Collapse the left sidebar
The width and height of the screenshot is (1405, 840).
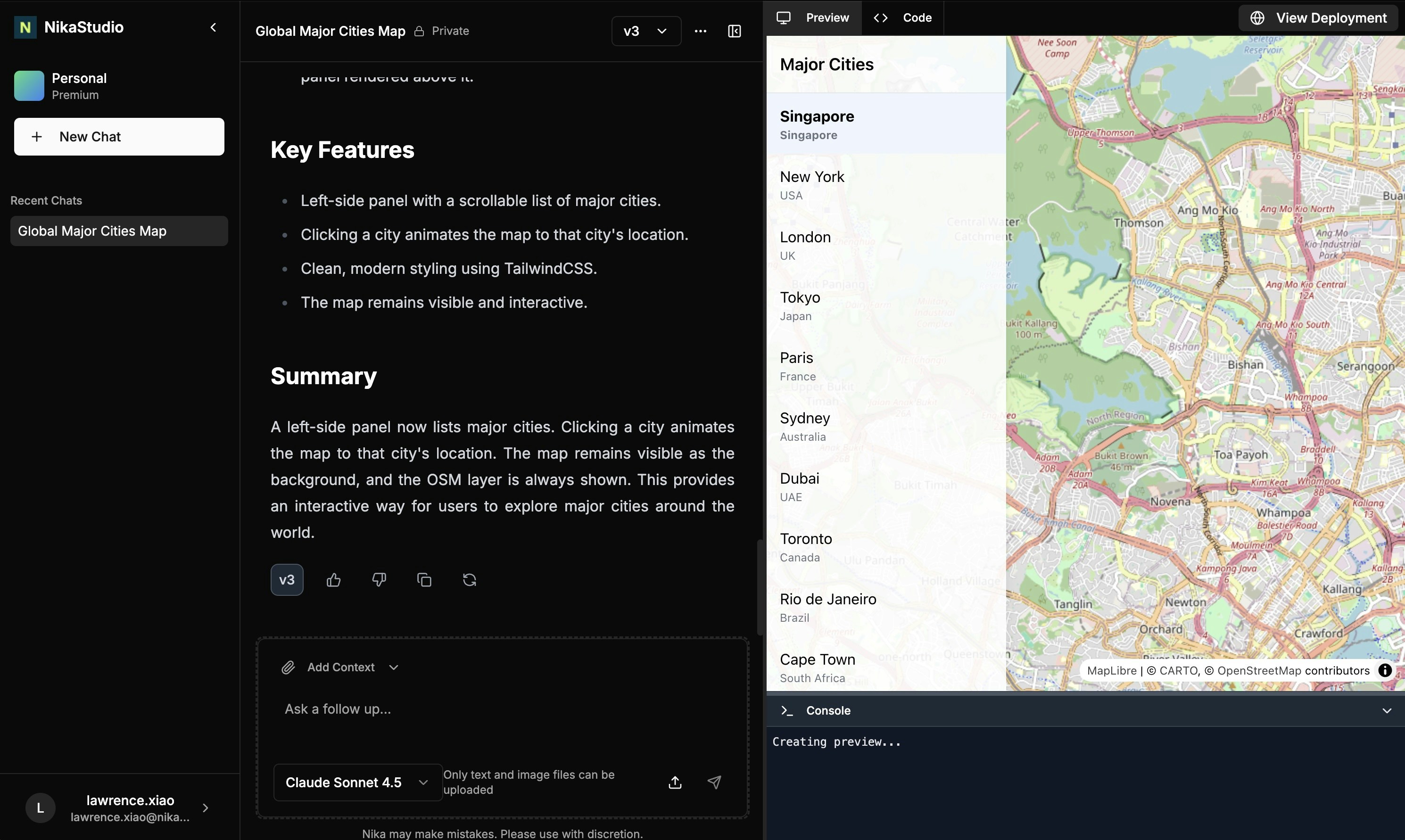(x=213, y=27)
